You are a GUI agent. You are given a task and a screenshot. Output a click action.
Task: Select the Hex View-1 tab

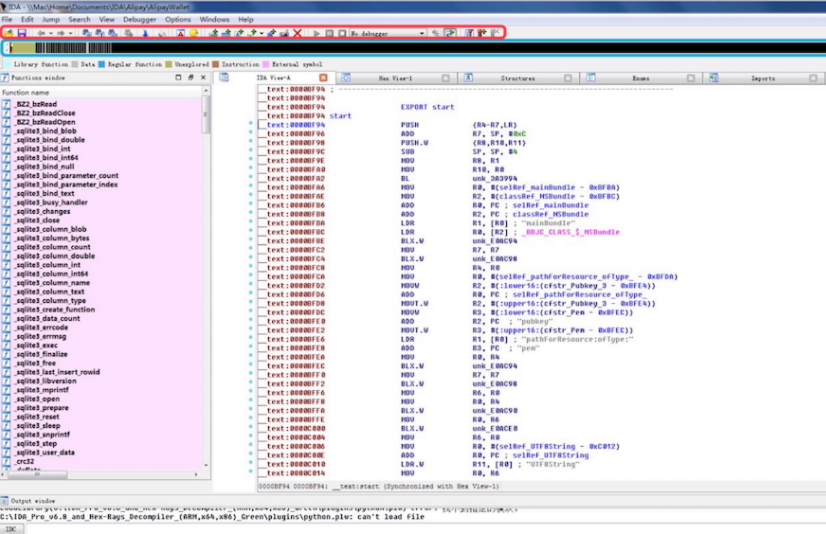click(x=395, y=77)
